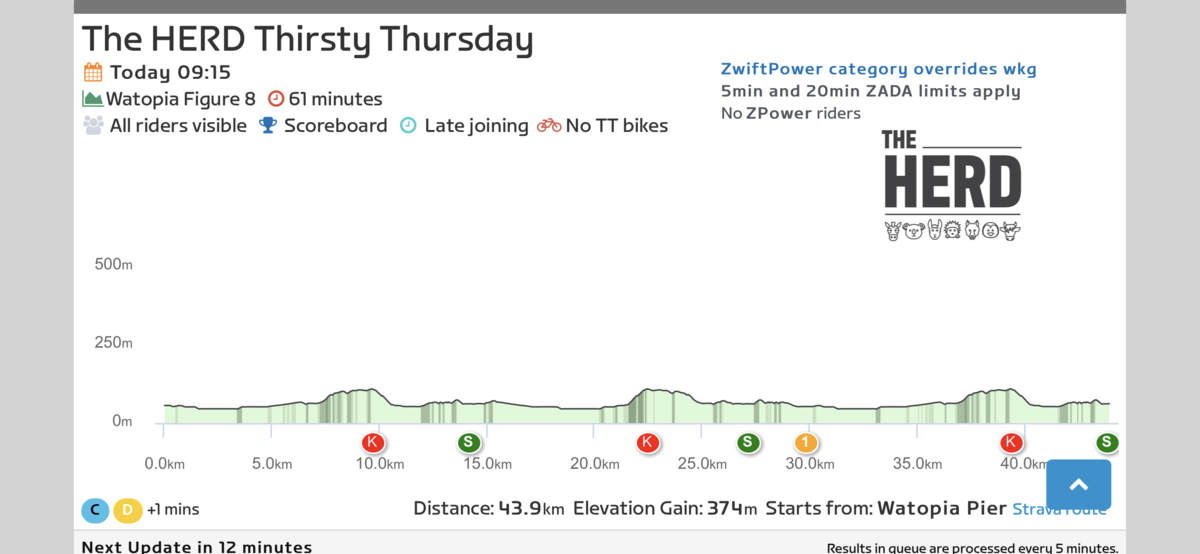The image size is (1200, 554).
Task: Click the green S marker at route end
Action: (x=1106, y=442)
